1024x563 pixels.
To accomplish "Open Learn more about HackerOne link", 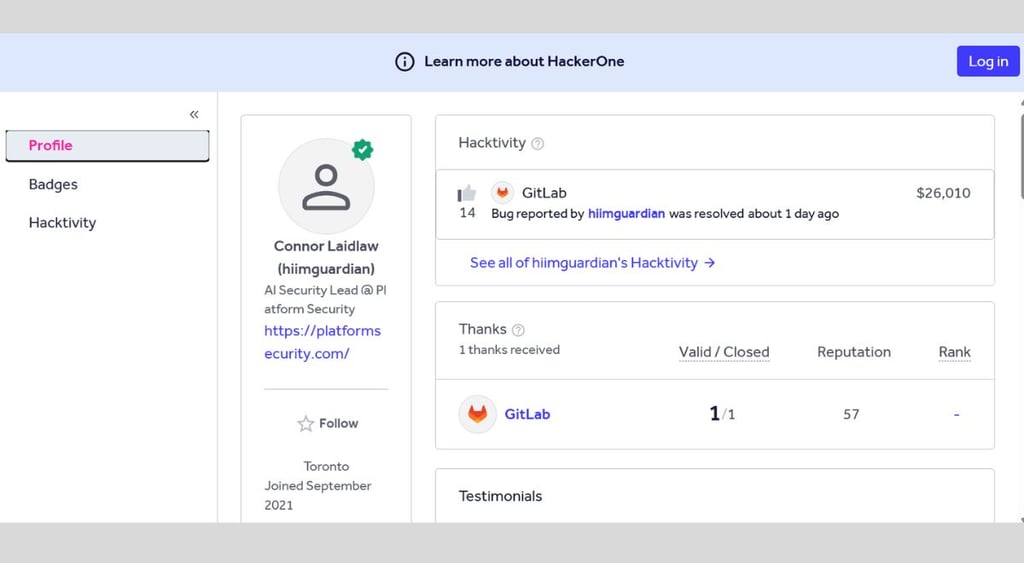I will click(x=524, y=61).
